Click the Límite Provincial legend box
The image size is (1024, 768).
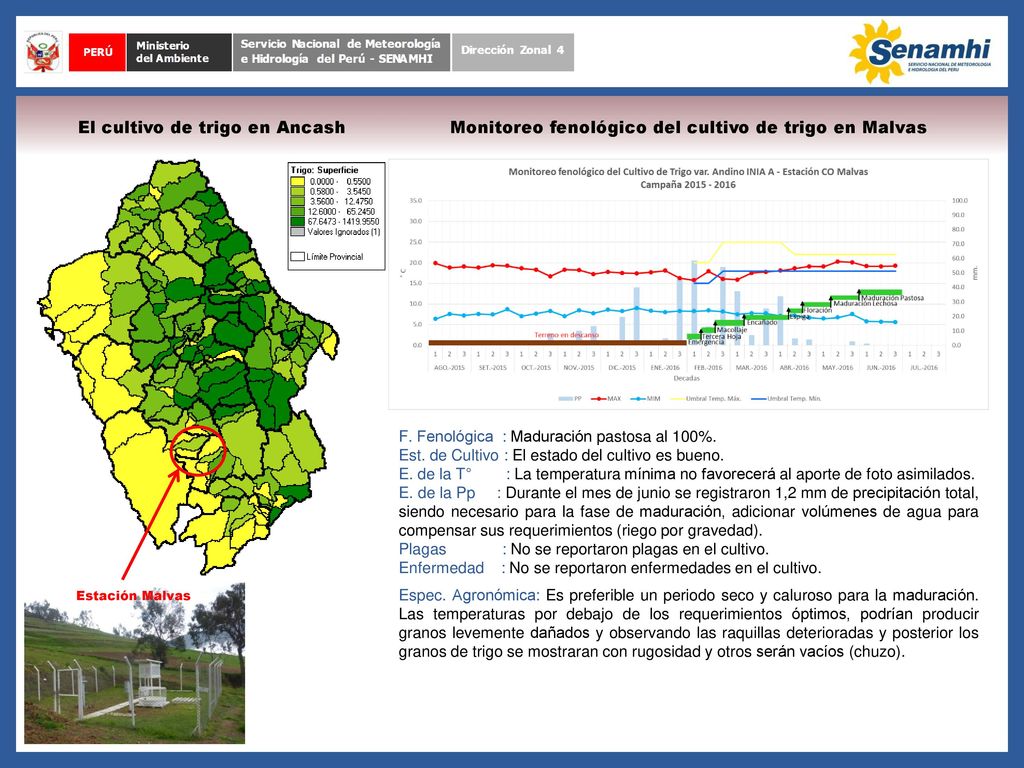point(298,257)
